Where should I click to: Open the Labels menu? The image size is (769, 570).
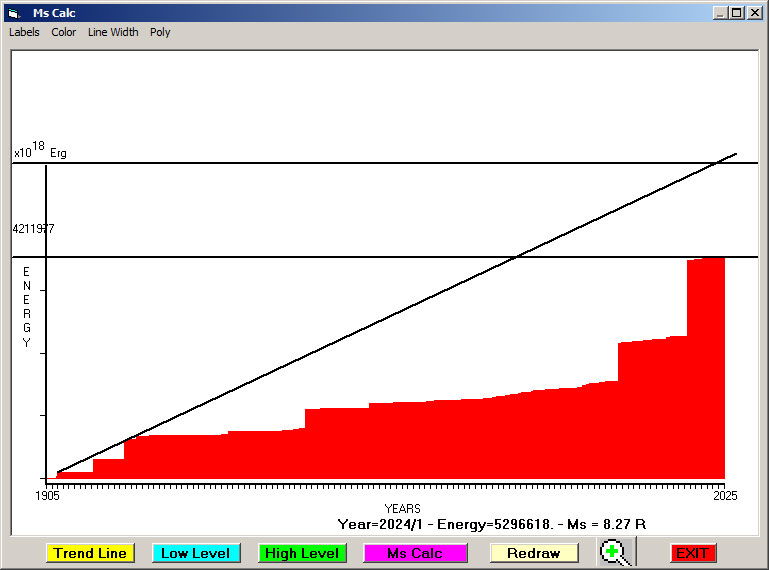click(24, 32)
